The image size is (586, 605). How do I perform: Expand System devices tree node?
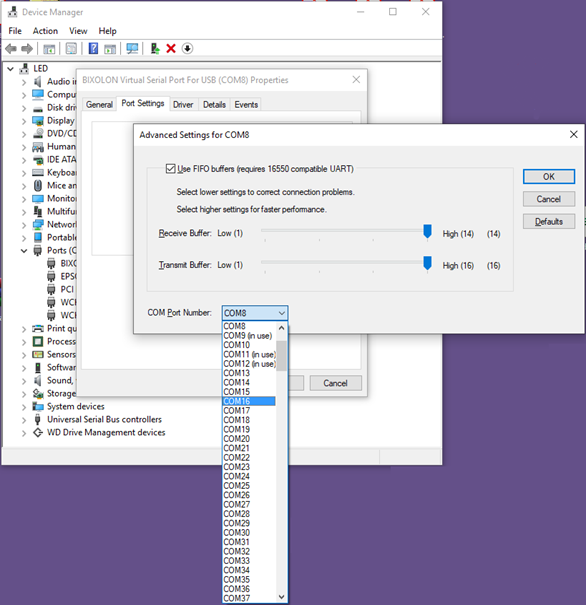click(x=24, y=407)
